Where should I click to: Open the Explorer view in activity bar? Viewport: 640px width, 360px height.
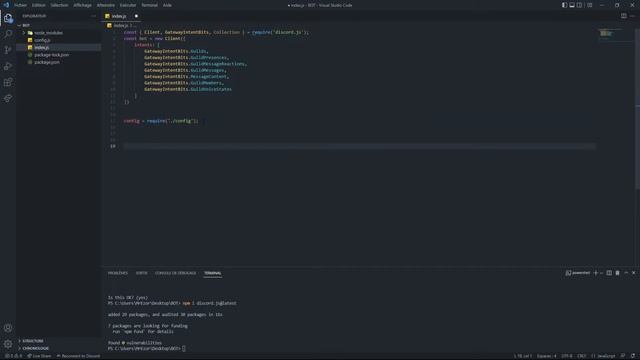[8, 18]
